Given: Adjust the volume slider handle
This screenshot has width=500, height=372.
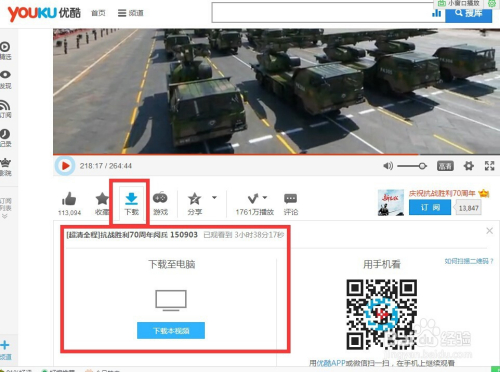Looking at the screenshot, I should (422, 166).
